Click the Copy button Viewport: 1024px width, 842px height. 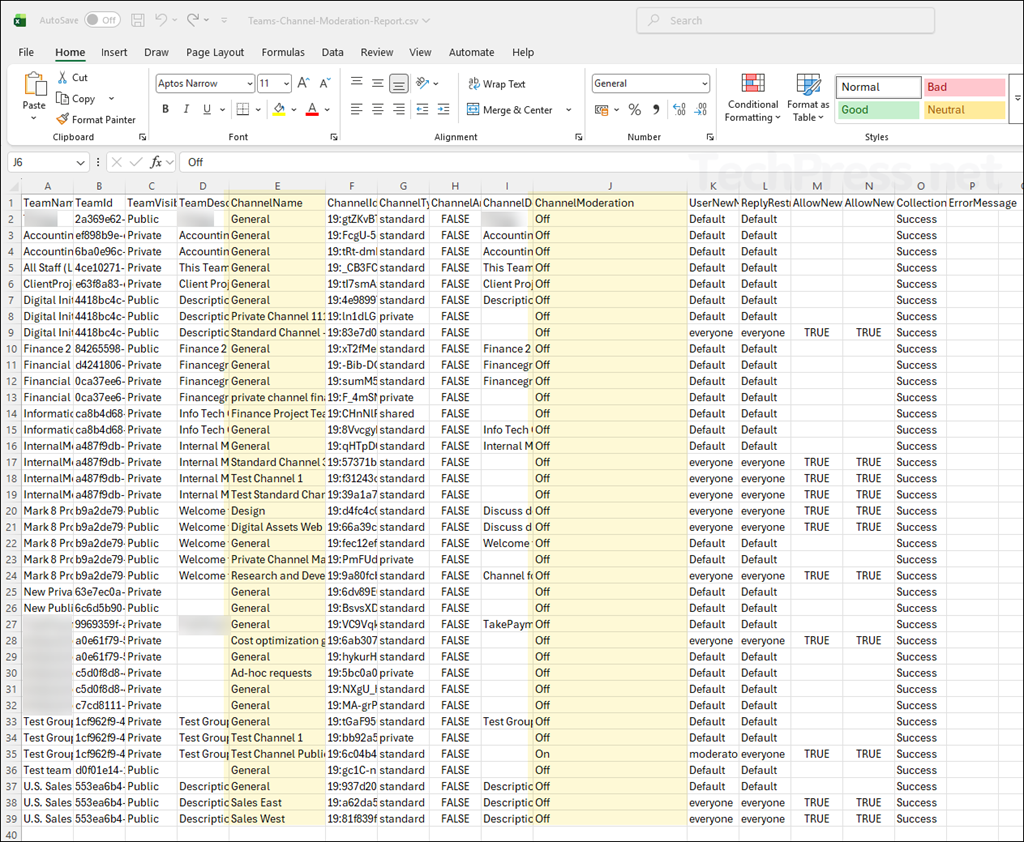(x=76, y=99)
